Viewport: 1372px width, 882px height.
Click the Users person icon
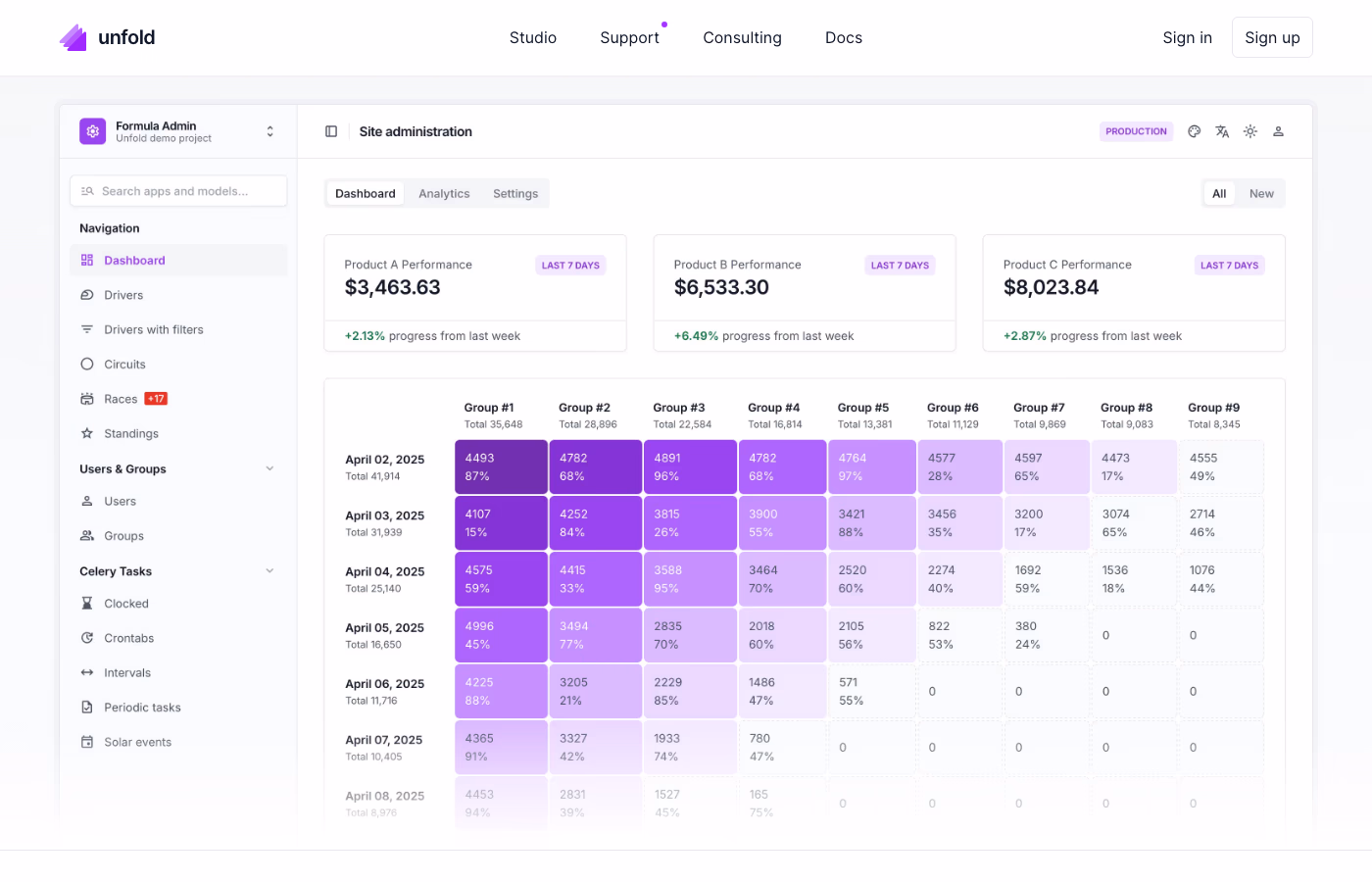pos(87,501)
